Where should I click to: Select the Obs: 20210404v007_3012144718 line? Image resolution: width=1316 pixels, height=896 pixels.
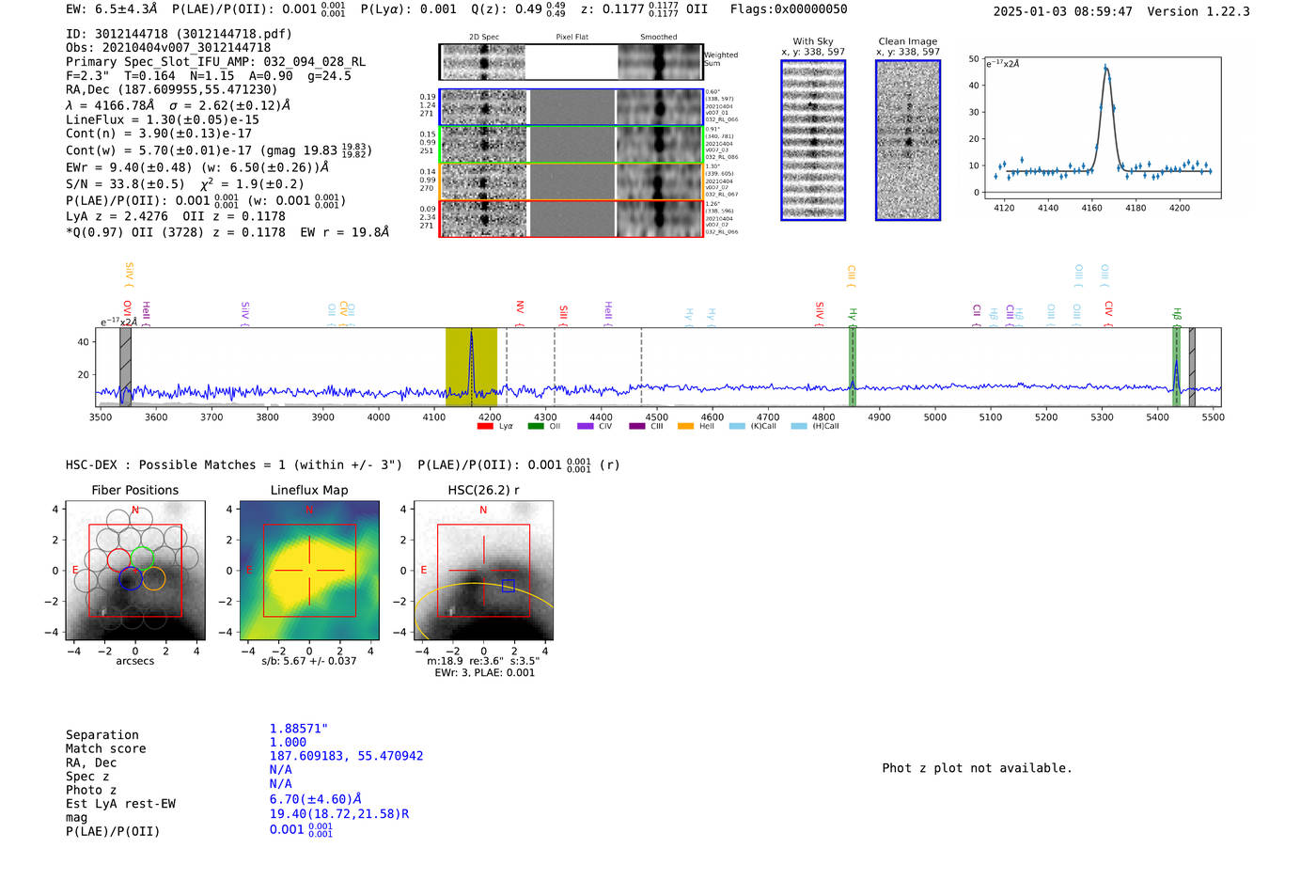point(168,48)
